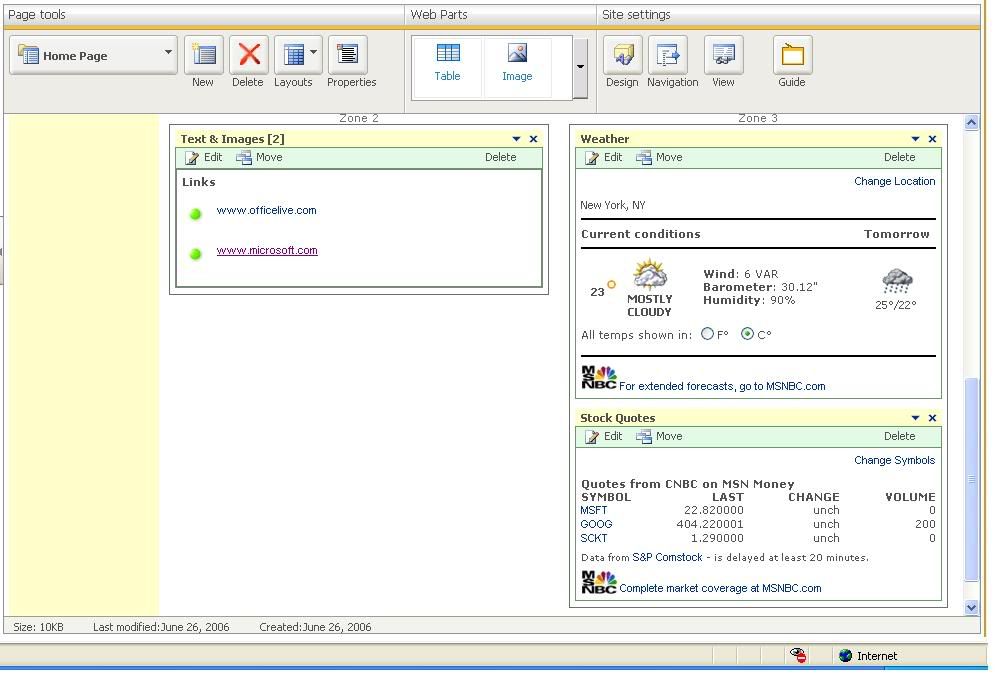Click the Change Location link
Image resolution: width=1000 pixels, height=680 pixels.
895,182
